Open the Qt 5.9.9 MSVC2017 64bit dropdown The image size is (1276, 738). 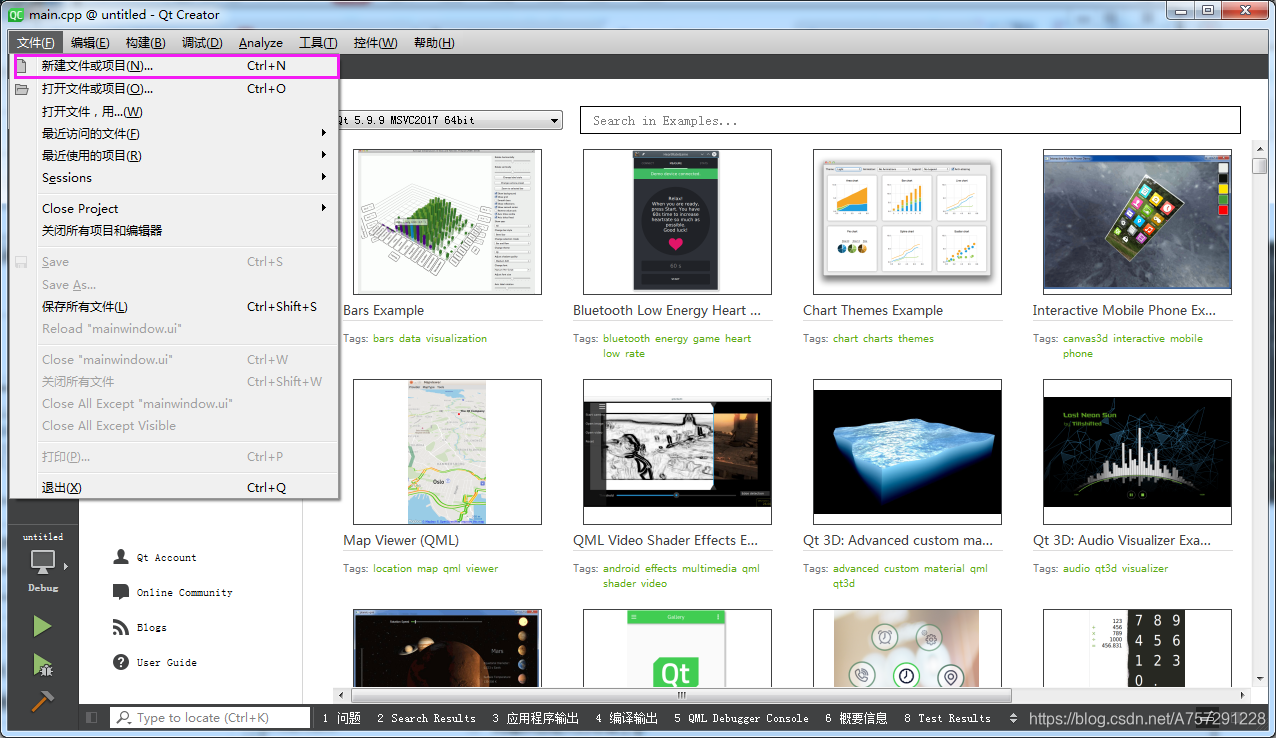point(450,121)
